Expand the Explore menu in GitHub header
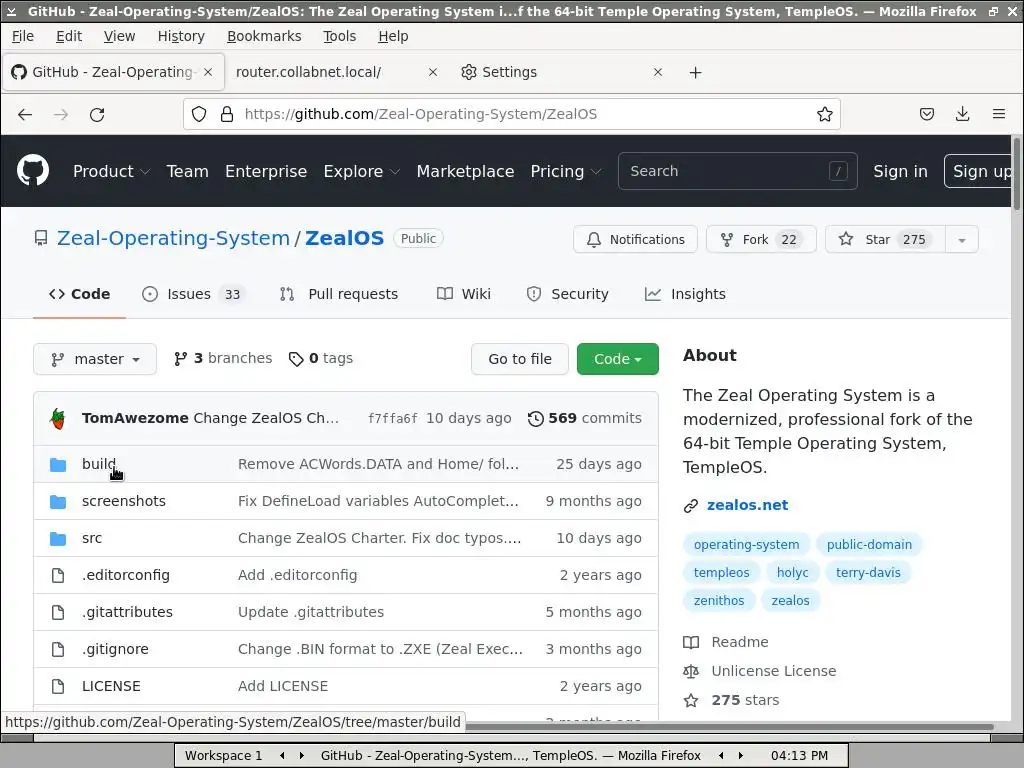 [361, 171]
